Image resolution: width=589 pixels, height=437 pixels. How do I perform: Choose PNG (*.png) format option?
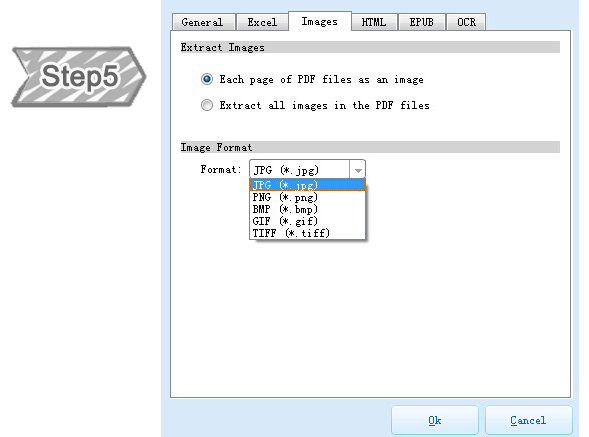click(307, 197)
